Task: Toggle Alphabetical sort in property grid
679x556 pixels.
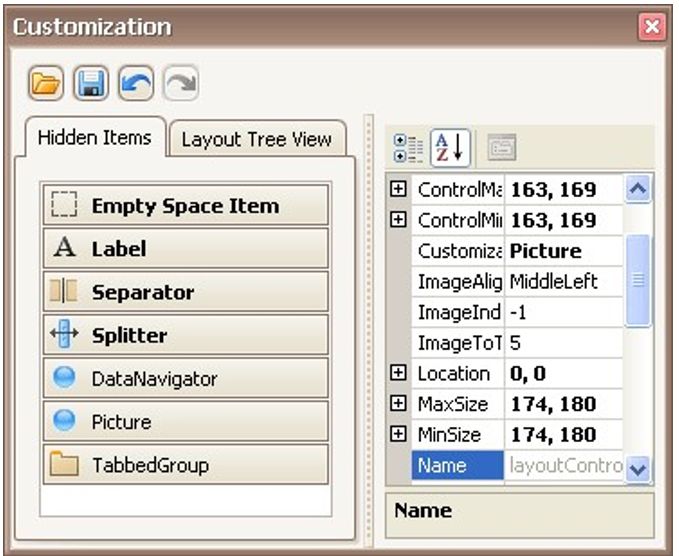Action: (x=450, y=148)
